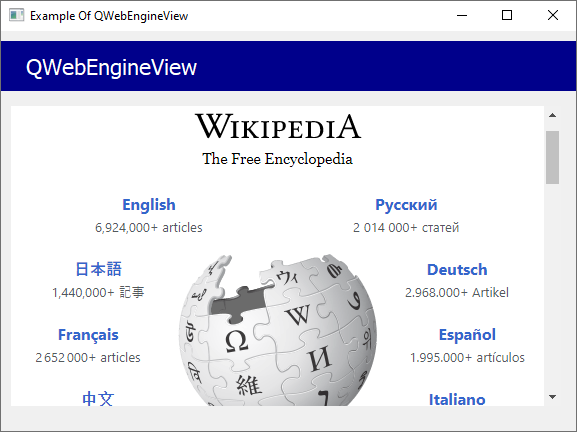Open the Italiano Wikipedia link
577x432 pixels.
coord(457,399)
